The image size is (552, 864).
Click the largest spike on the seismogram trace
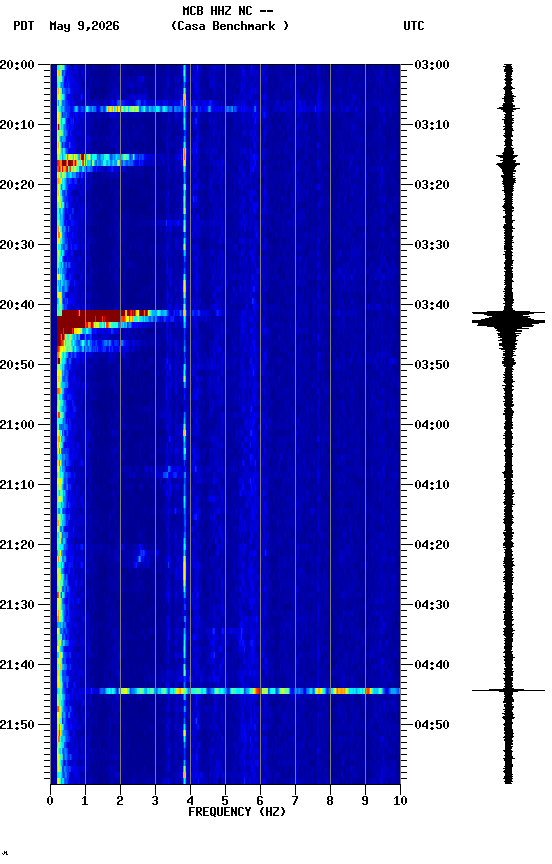coord(508,320)
